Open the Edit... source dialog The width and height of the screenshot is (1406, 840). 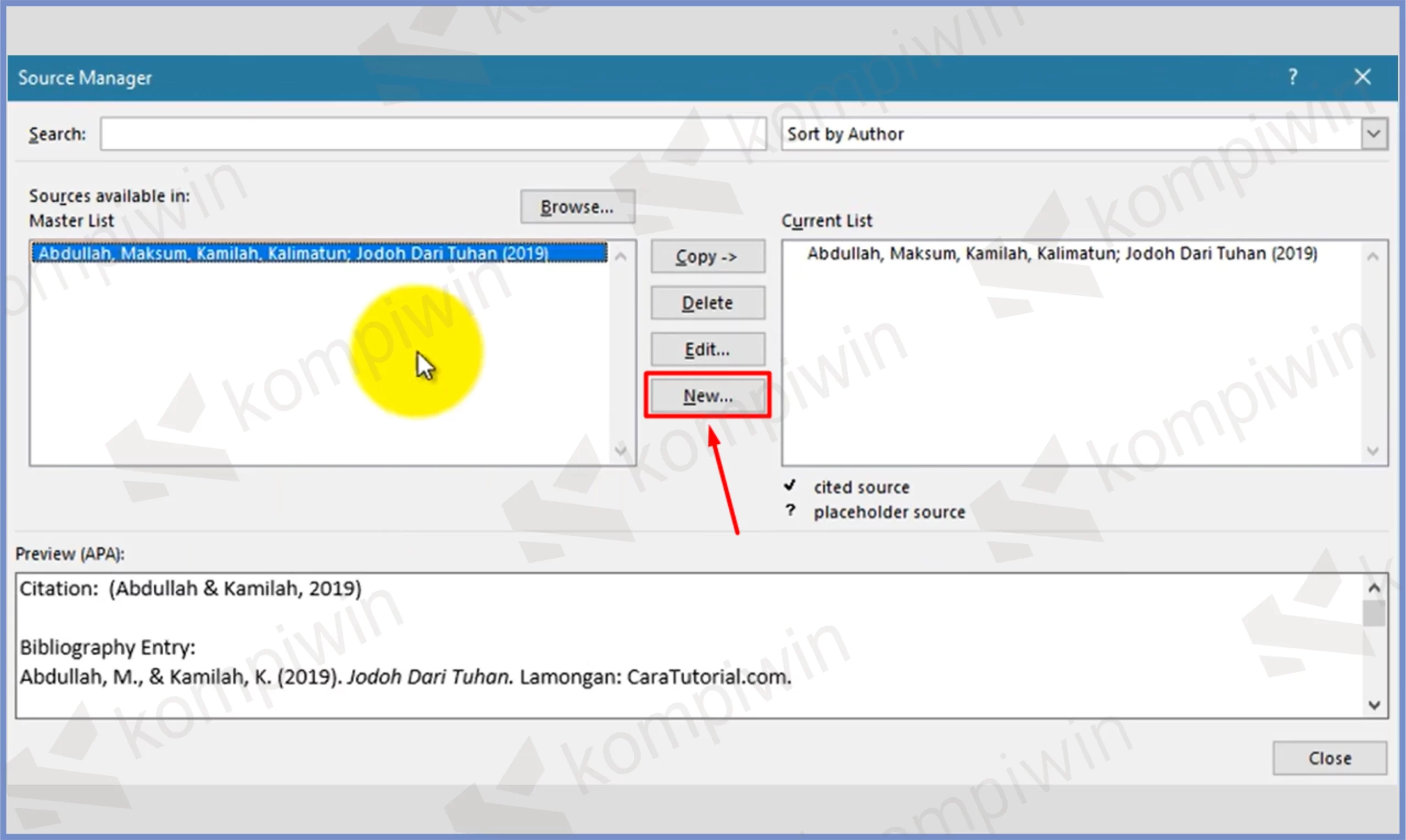click(x=707, y=349)
